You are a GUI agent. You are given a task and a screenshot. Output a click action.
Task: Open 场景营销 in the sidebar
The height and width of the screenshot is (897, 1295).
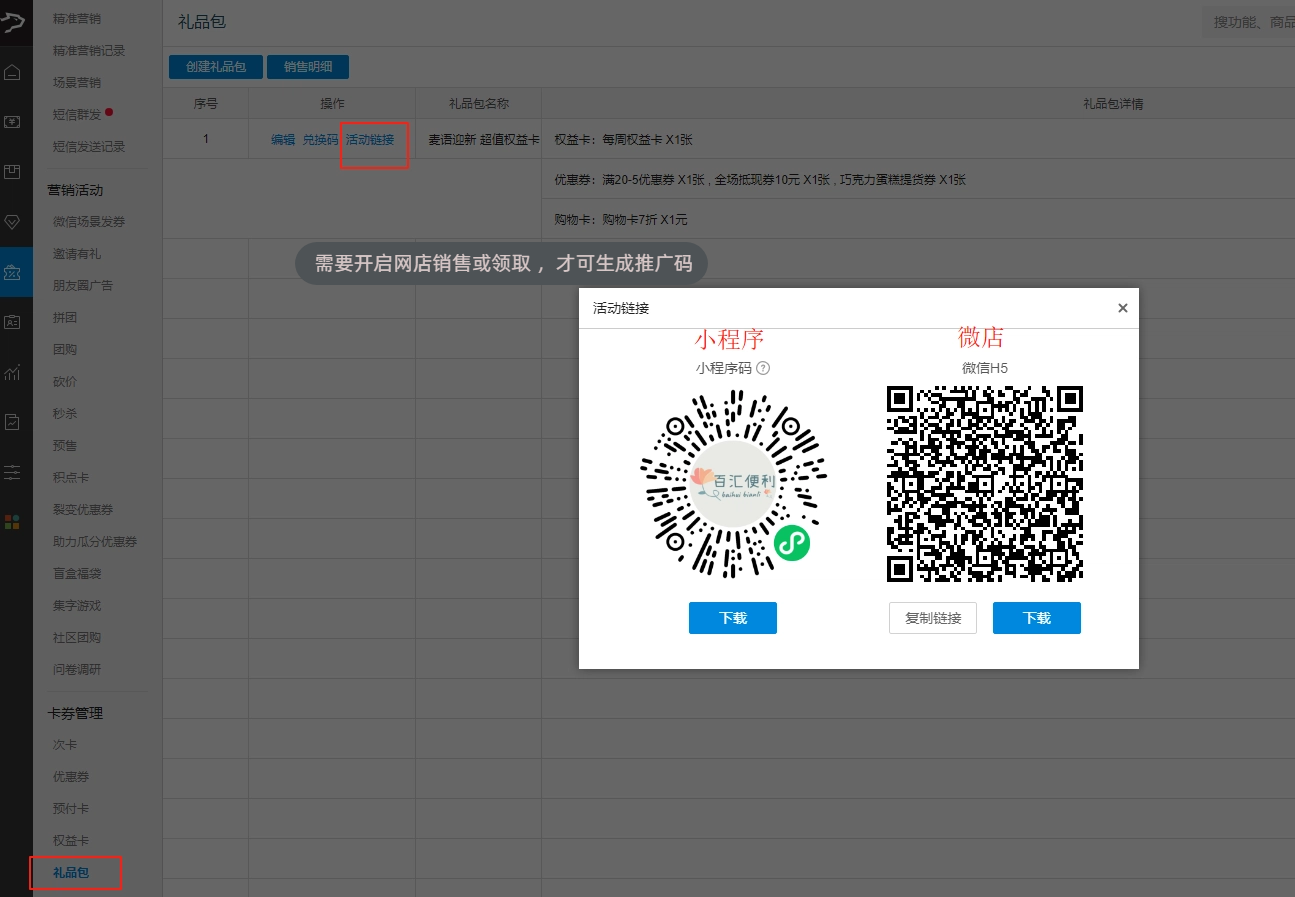click(x=77, y=82)
